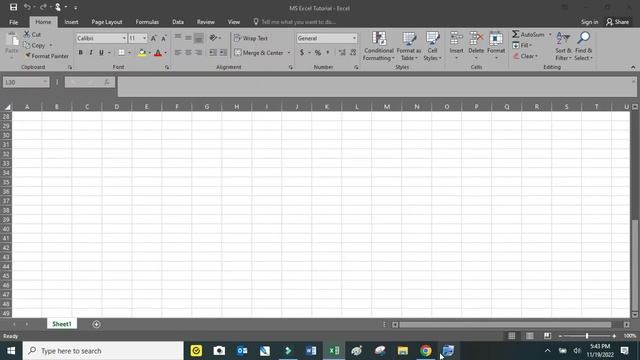This screenshot has height=360, width=640.
Task: Open Cell Styles gallery
Action: tap(432, 46)
